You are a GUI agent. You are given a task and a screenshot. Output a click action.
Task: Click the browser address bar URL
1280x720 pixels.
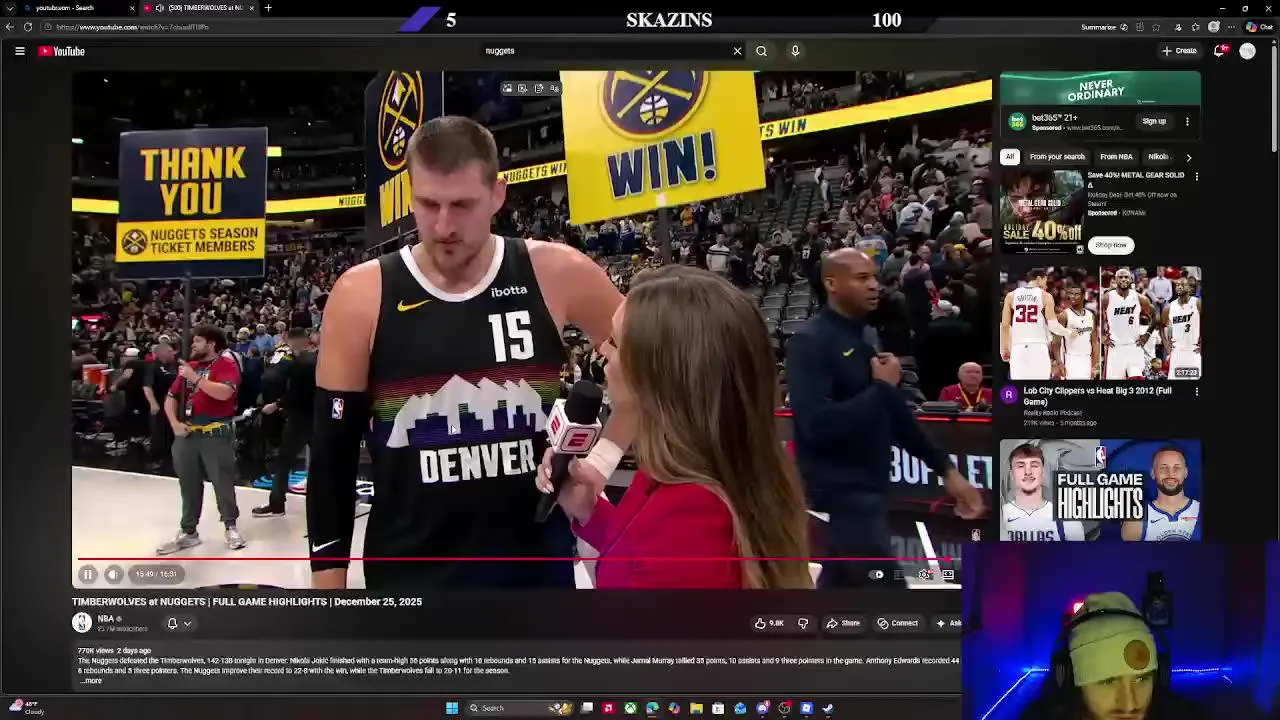[132, 27]
